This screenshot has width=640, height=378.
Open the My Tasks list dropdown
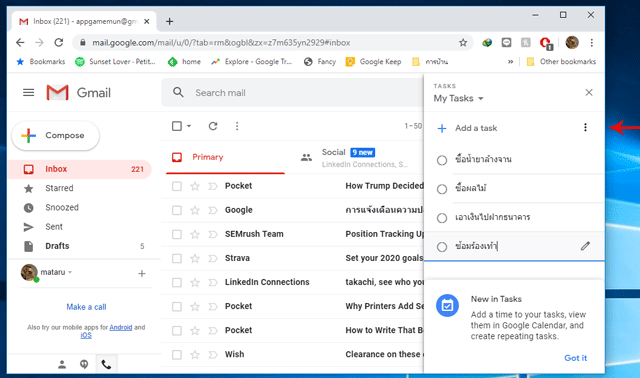click(x=458, y=98)
